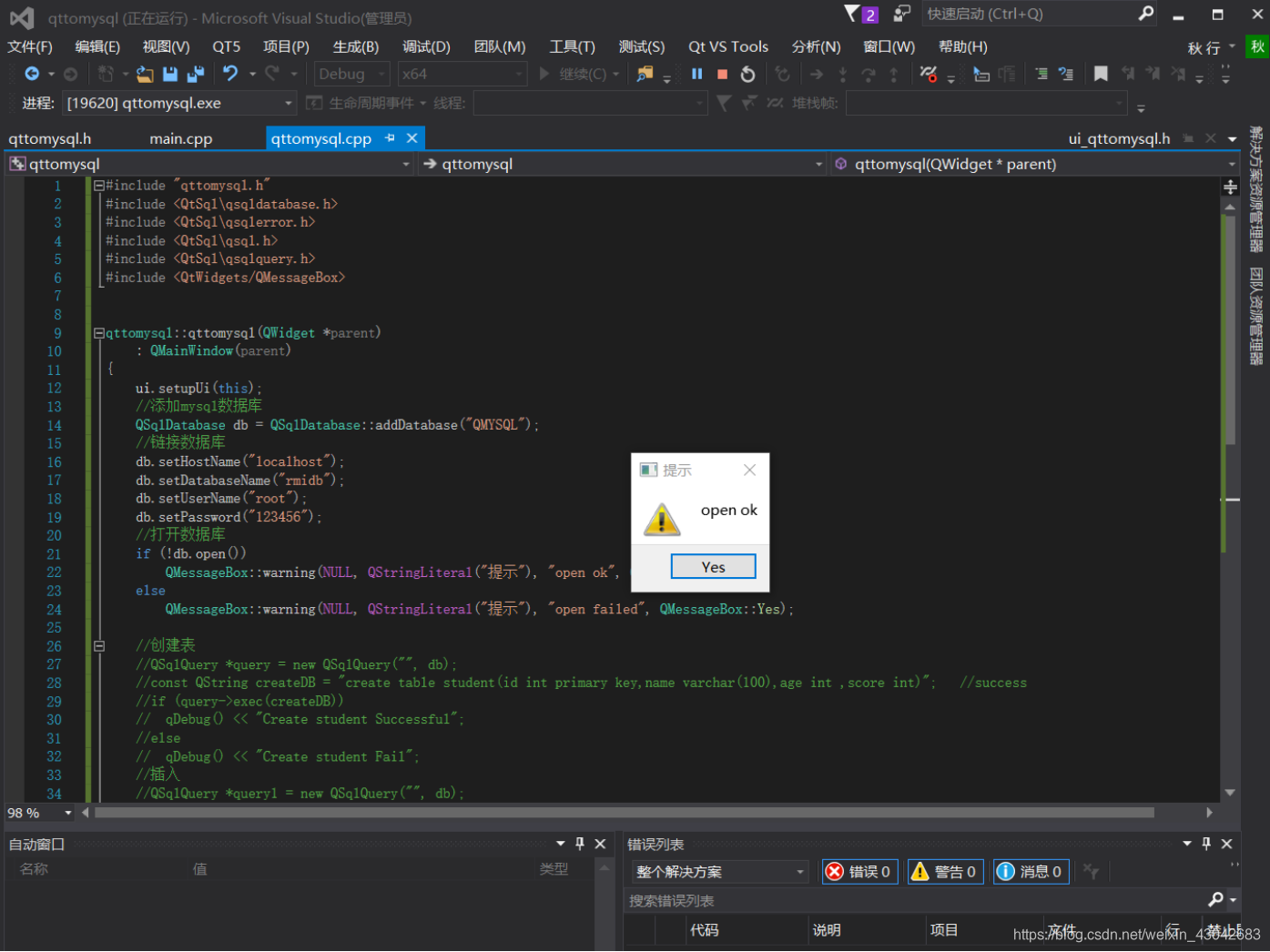Pin the 自动窗口 panel

[x=580, y=844]
